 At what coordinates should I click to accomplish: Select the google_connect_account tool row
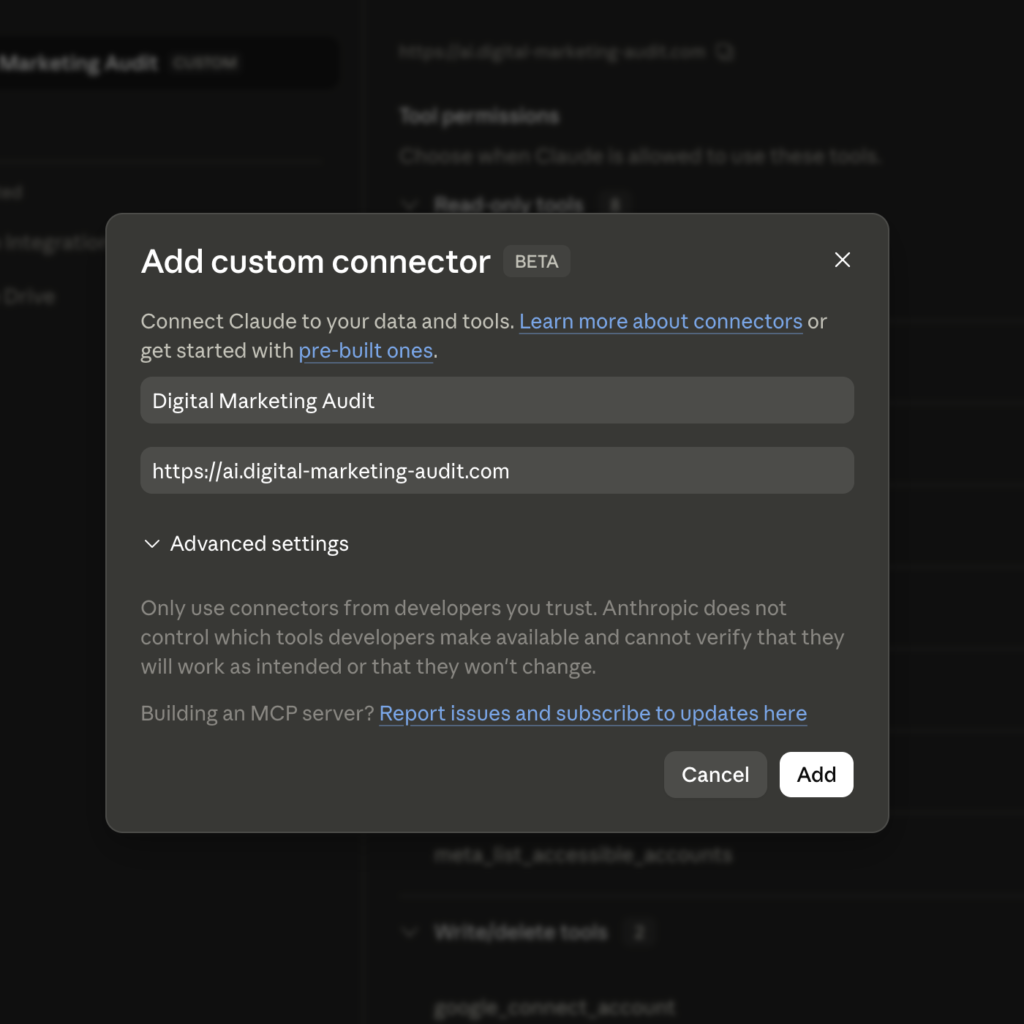click(x=554, y=1007)
